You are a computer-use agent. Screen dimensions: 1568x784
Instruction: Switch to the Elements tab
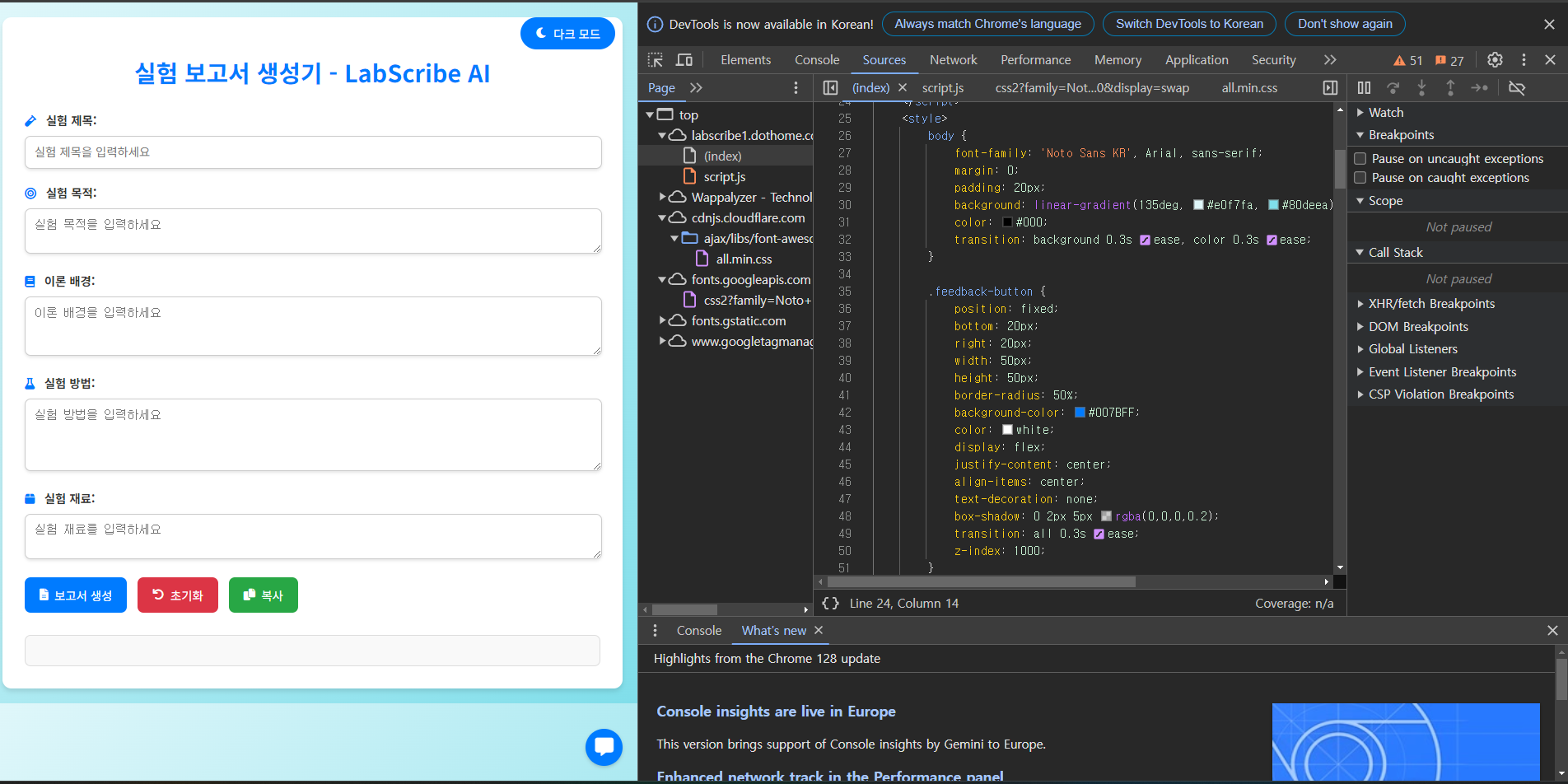click(x=745, y=60)
